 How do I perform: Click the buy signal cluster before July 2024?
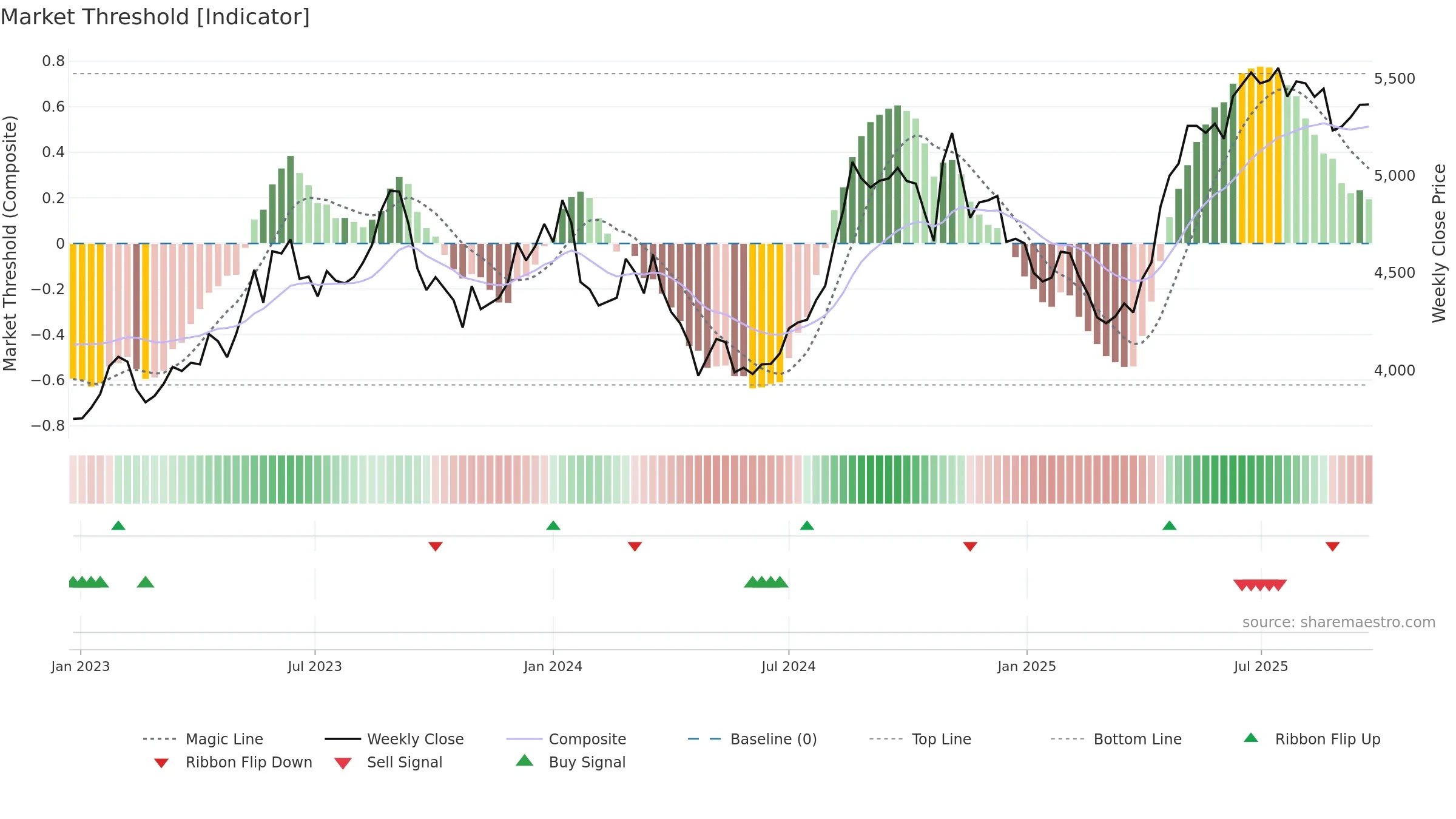pos(766,582)
